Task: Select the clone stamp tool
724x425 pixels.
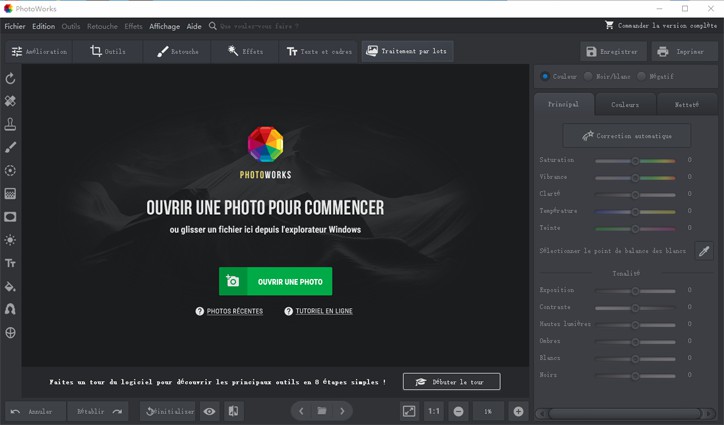Action: click(x=10, y=124)
